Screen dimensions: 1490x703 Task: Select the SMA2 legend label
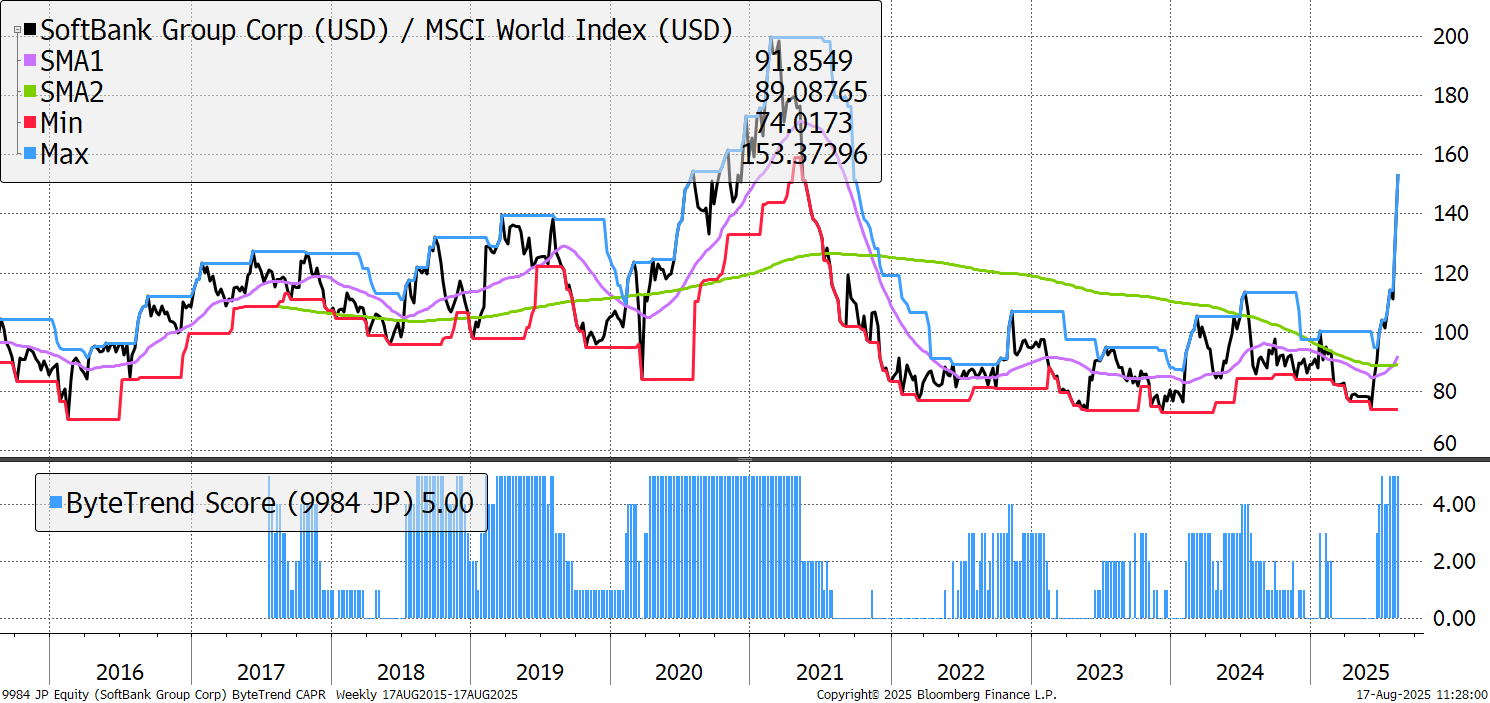72,93
